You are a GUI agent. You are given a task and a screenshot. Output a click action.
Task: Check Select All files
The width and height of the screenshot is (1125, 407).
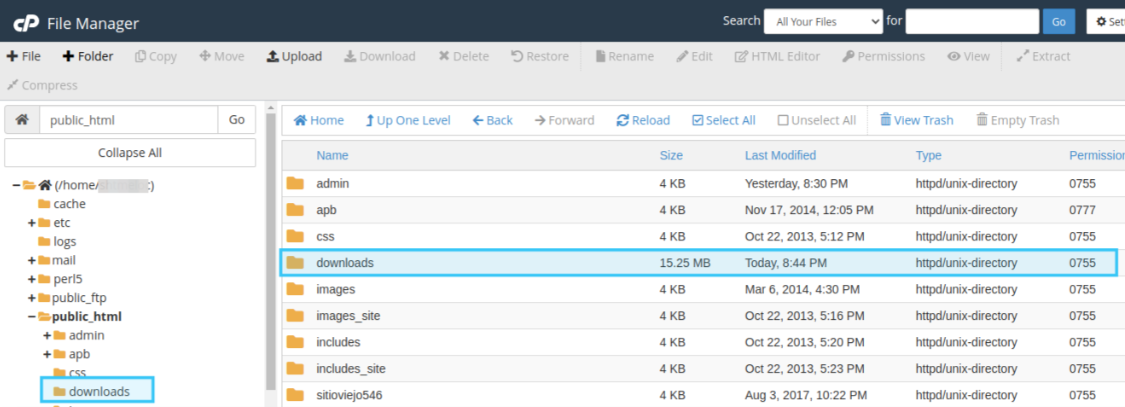(723, 120)
